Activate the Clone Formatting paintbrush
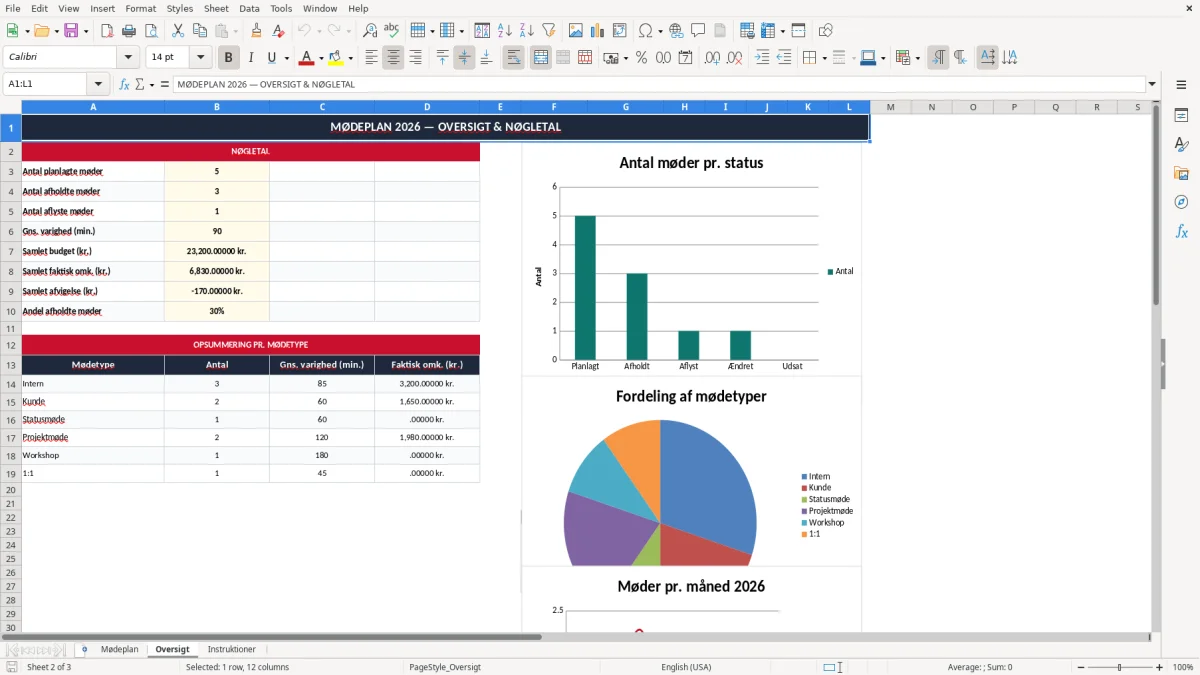 (257, 31)
